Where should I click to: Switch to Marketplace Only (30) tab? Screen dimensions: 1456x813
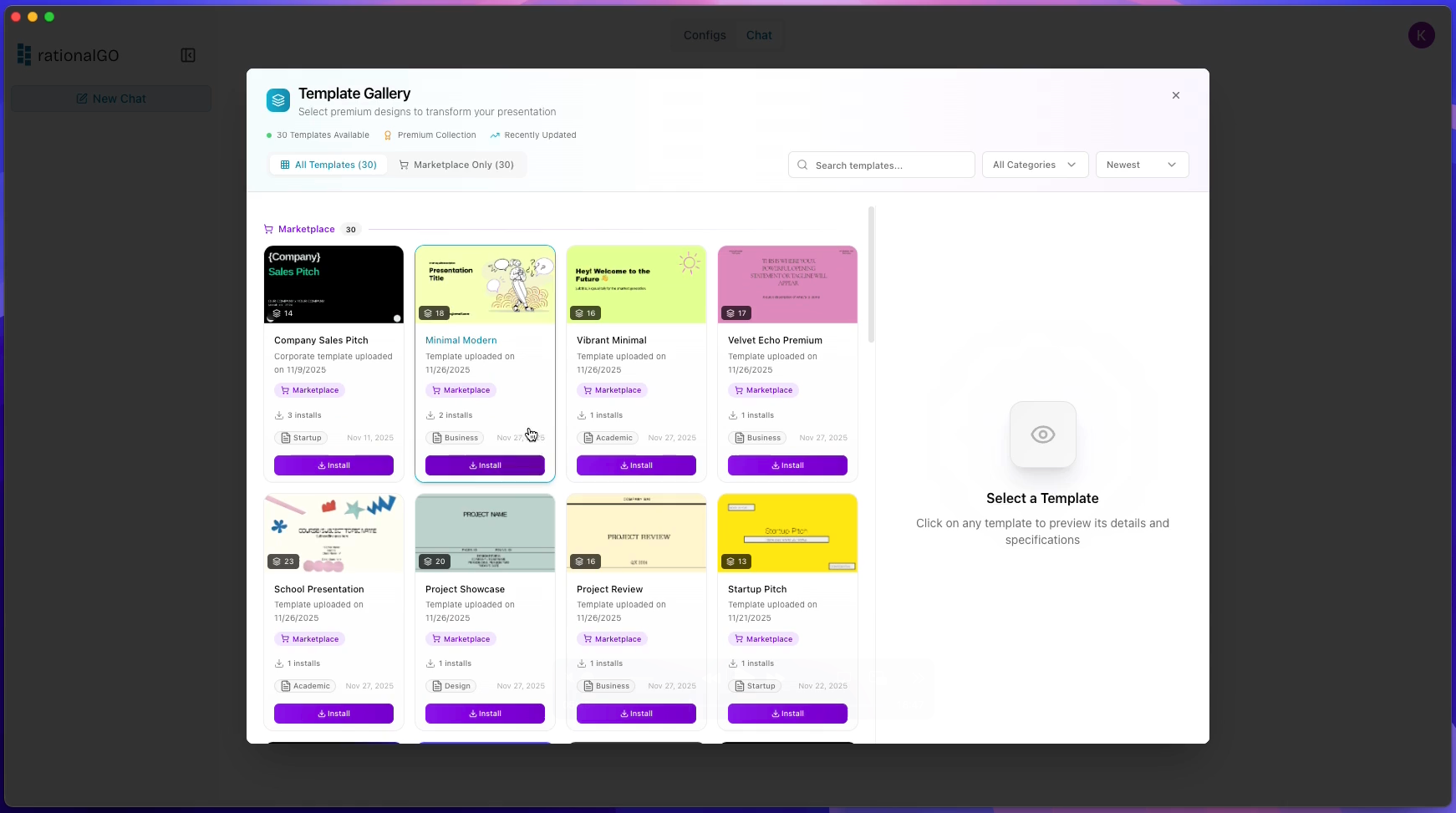(x=456, y=165)
